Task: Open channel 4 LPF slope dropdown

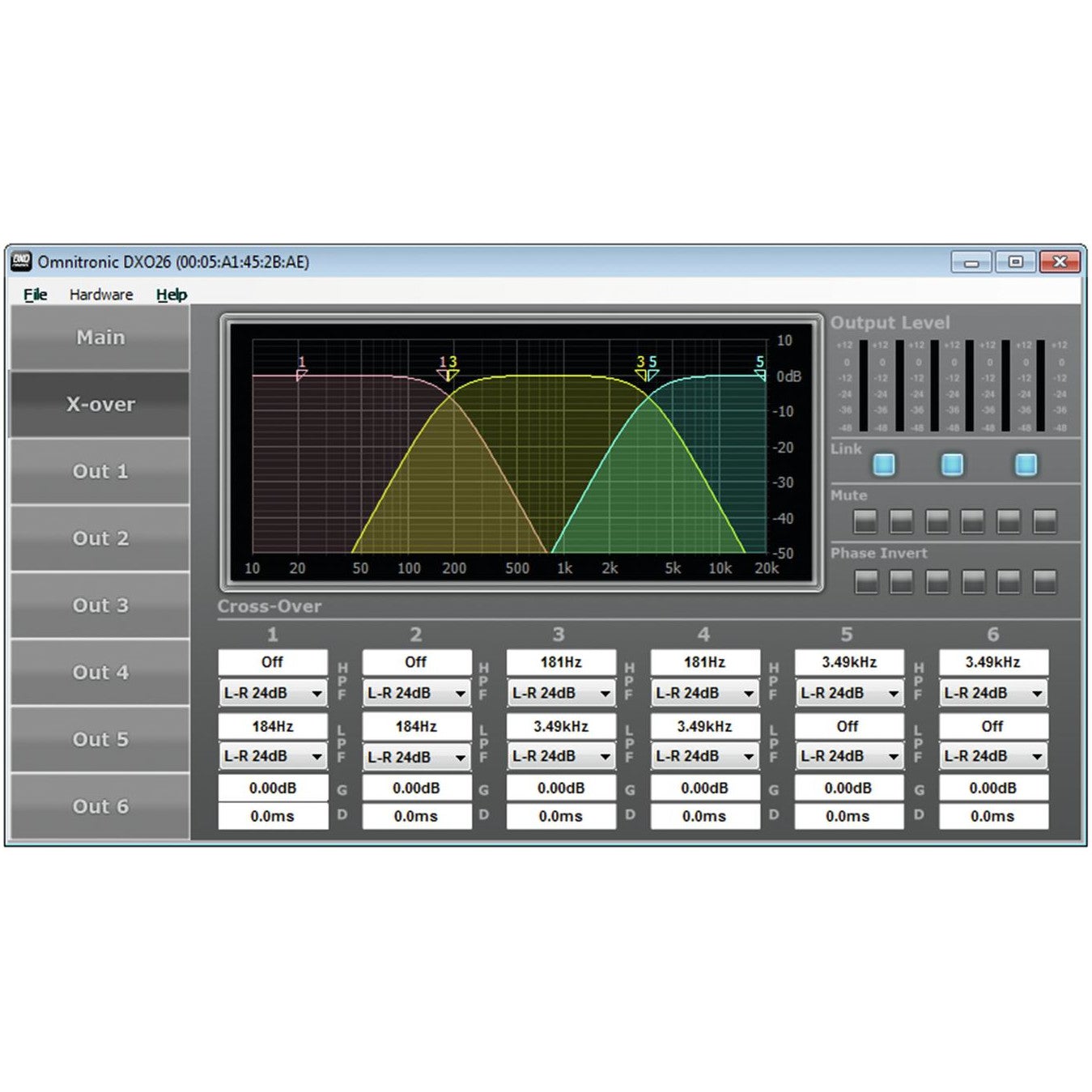Action: click(x=705, y=756)
